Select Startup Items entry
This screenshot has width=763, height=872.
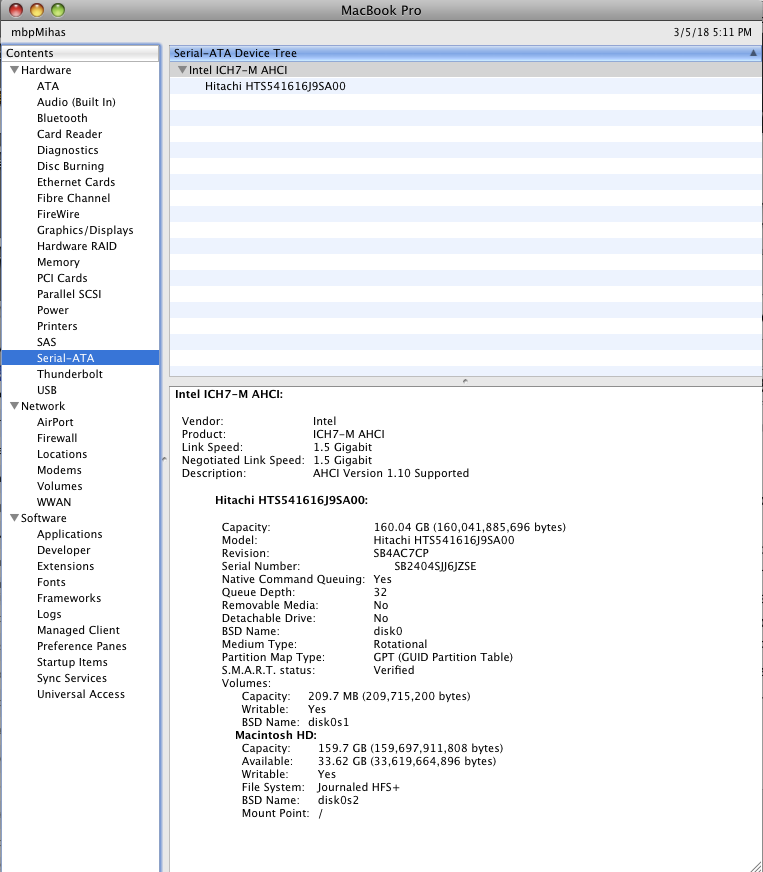[x=72, y=662]
